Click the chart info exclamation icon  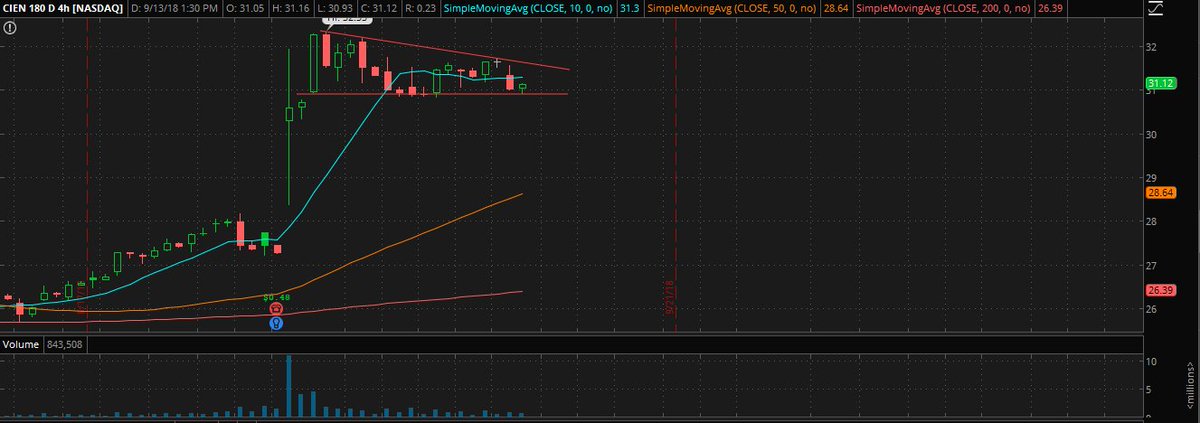coord(10,27)
